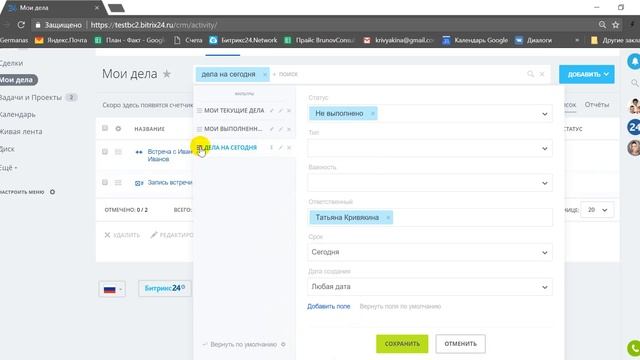
Task: Click the СОХРАНИТЬ button
Action: [x=402, y=344]
